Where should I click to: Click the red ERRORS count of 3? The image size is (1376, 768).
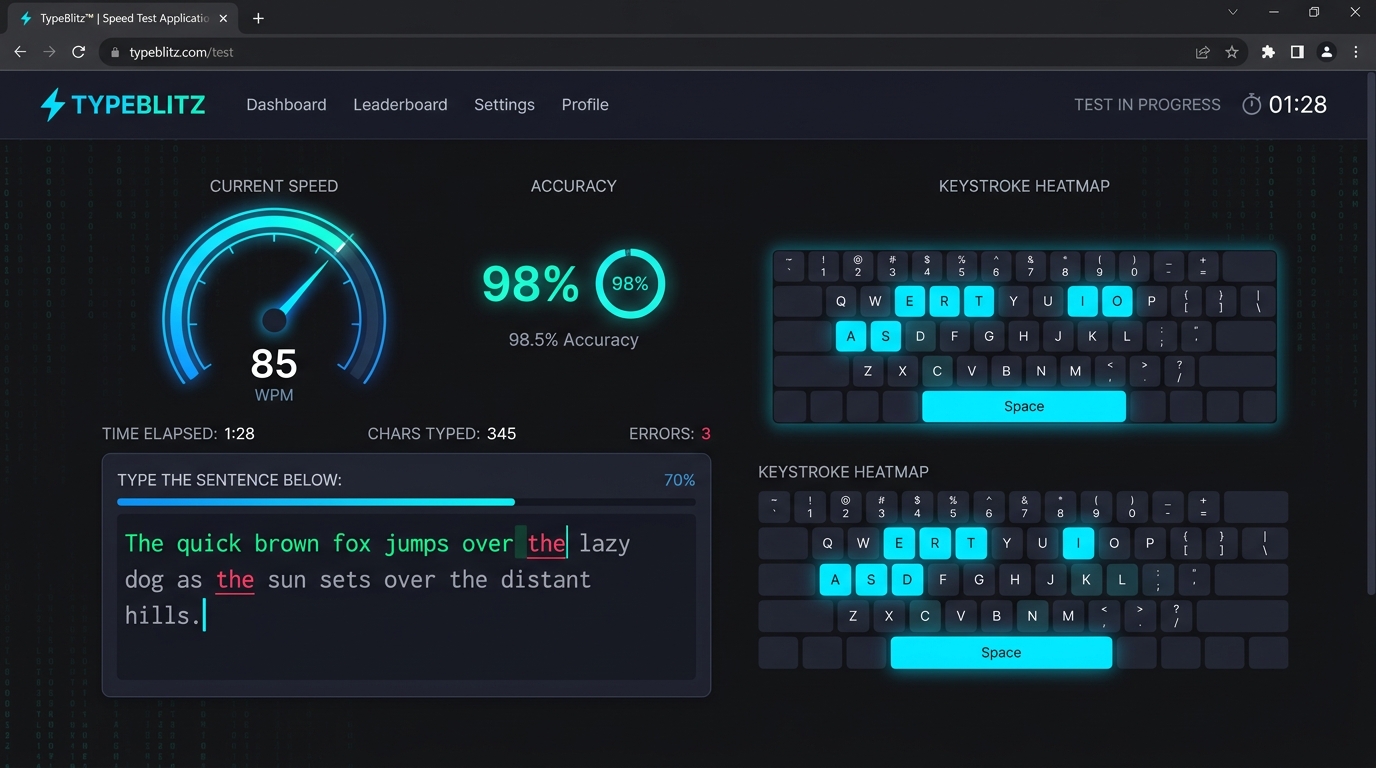coord(706,434)
